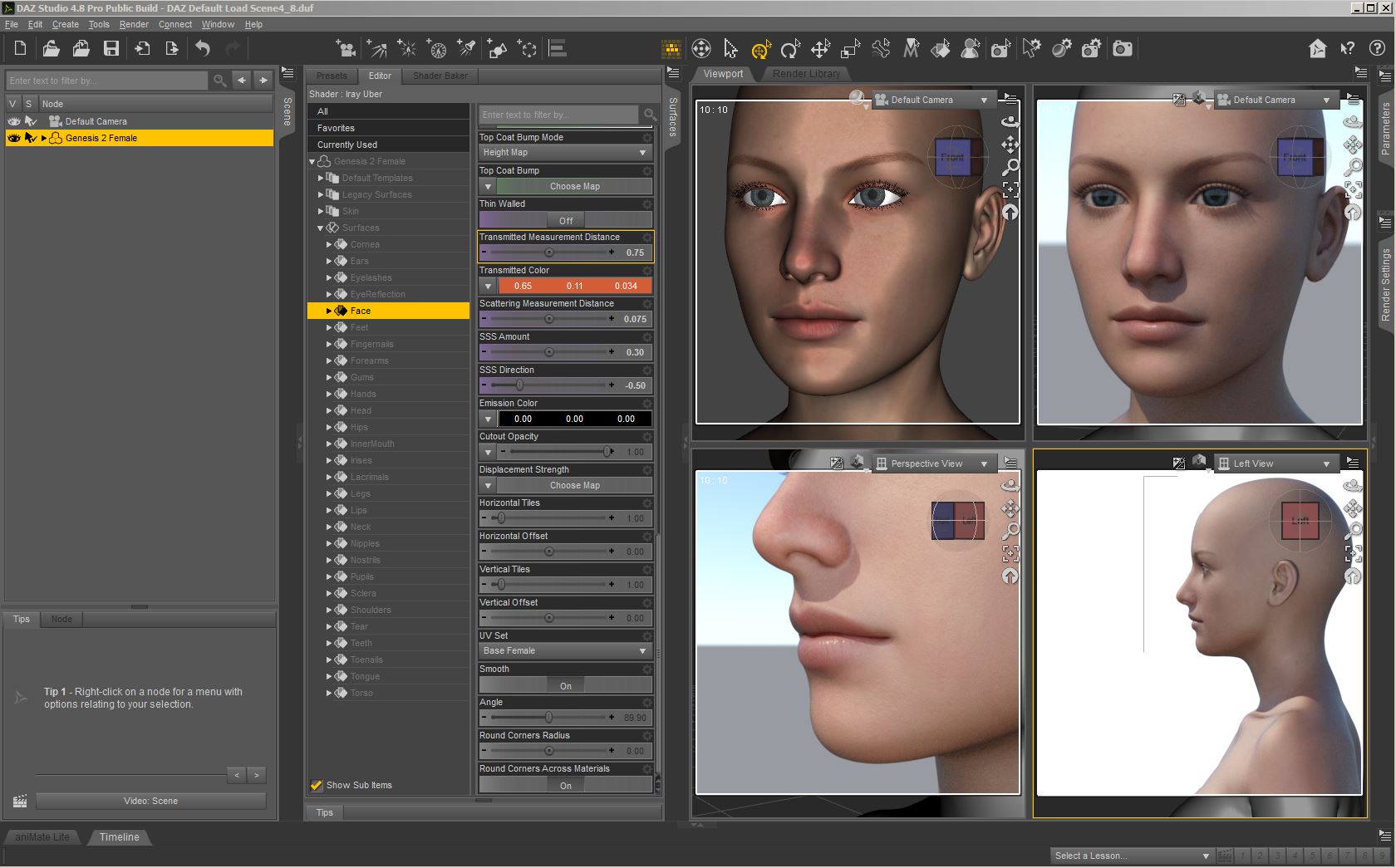Screen dimensions: 1396x868
Task: Select the Translate move tool
Action: 820,49
